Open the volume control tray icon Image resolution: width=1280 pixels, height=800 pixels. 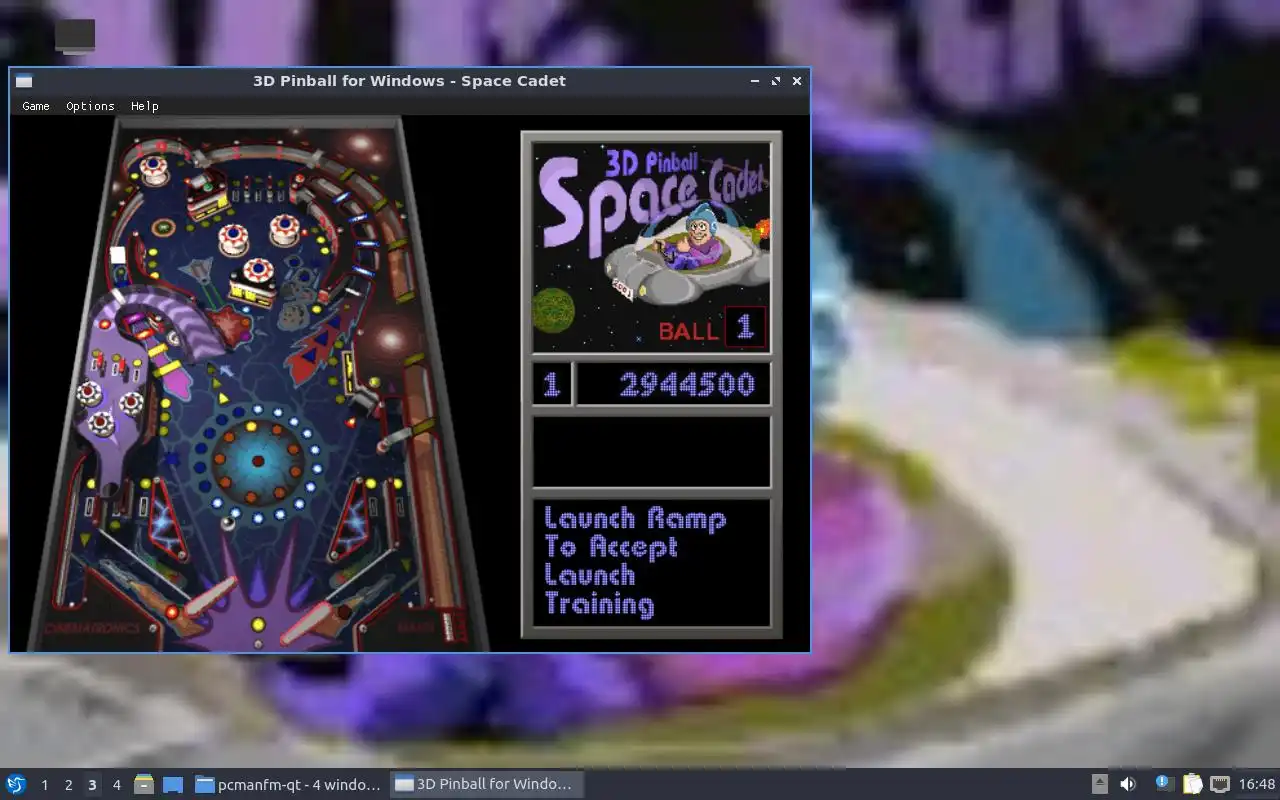pyautogui.click(x=1128, y=784)
